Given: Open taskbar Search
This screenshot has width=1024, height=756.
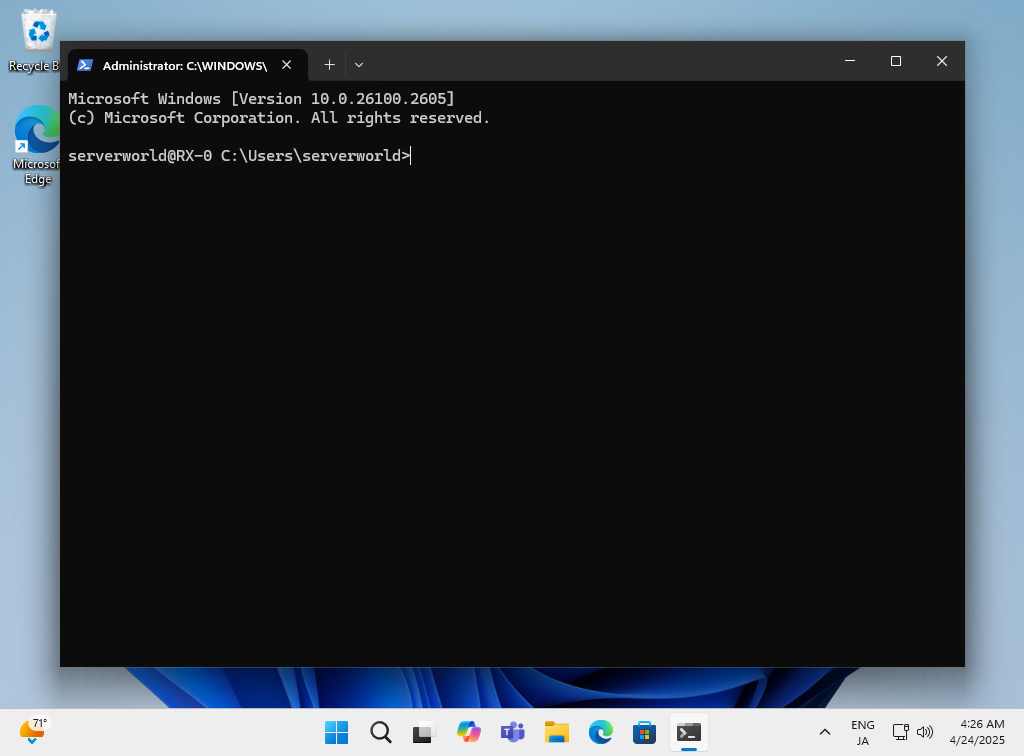Looking at the screenshot, I should (x=381, y=732).
